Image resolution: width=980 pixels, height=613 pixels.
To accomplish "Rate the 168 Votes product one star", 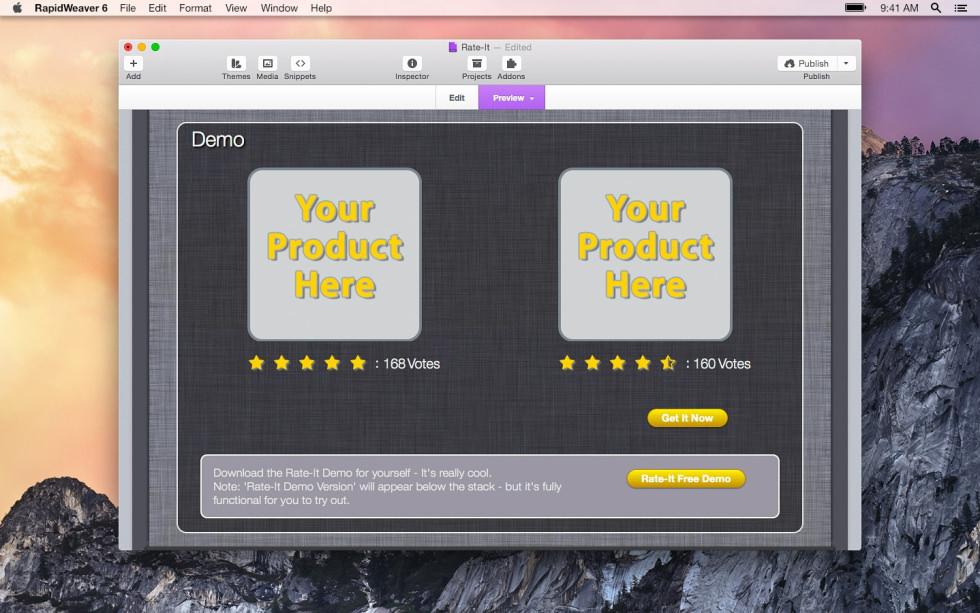I will (x=256, y=362).
